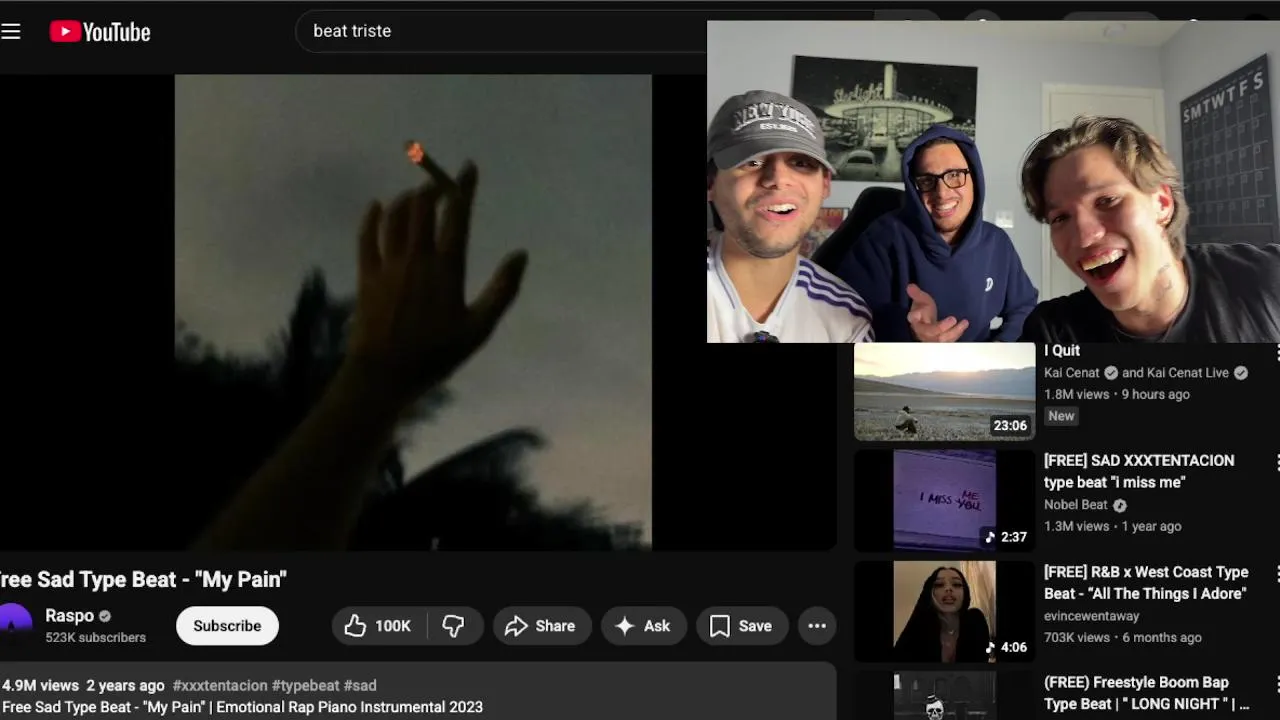
Task: Open the hamburger guide menu
Action: (x=11, y=31)
